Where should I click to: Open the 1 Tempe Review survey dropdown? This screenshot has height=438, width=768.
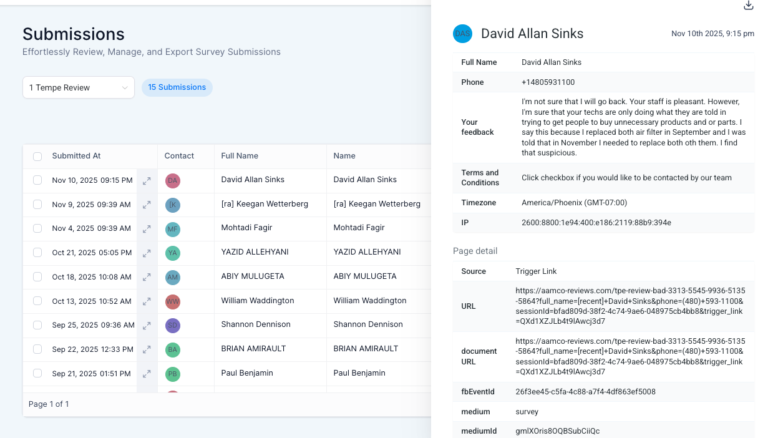coord(78,88)
